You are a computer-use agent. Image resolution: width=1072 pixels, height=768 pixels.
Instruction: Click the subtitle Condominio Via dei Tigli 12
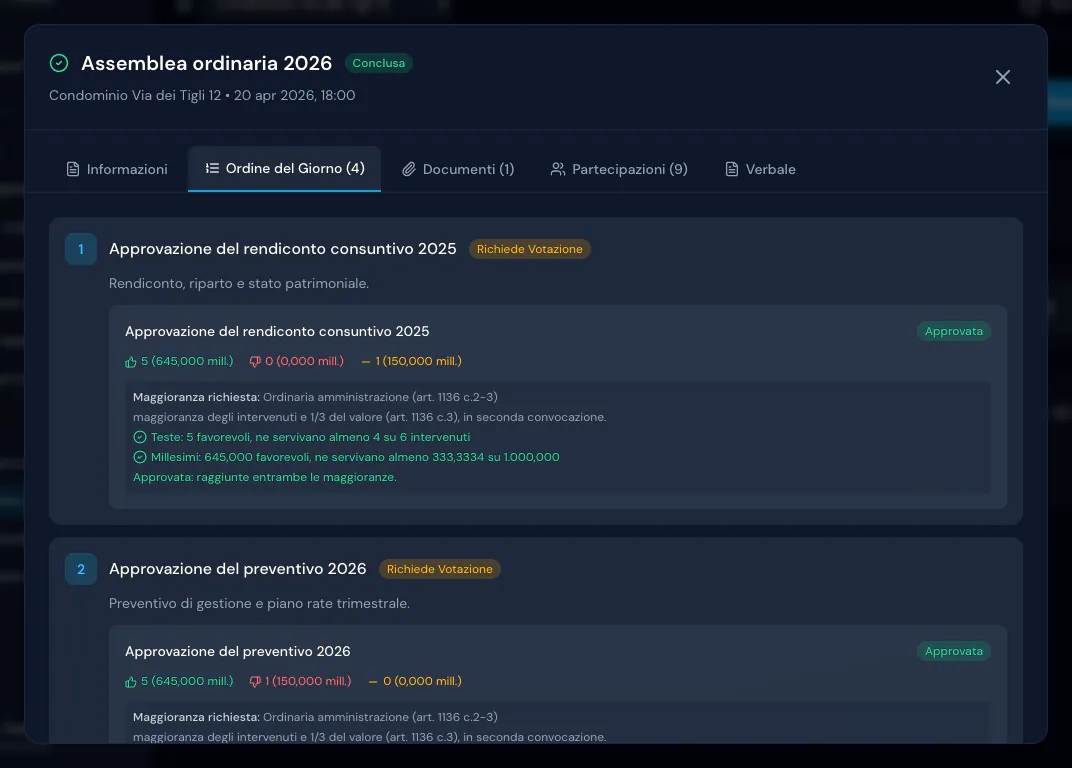tap(135, 95)
